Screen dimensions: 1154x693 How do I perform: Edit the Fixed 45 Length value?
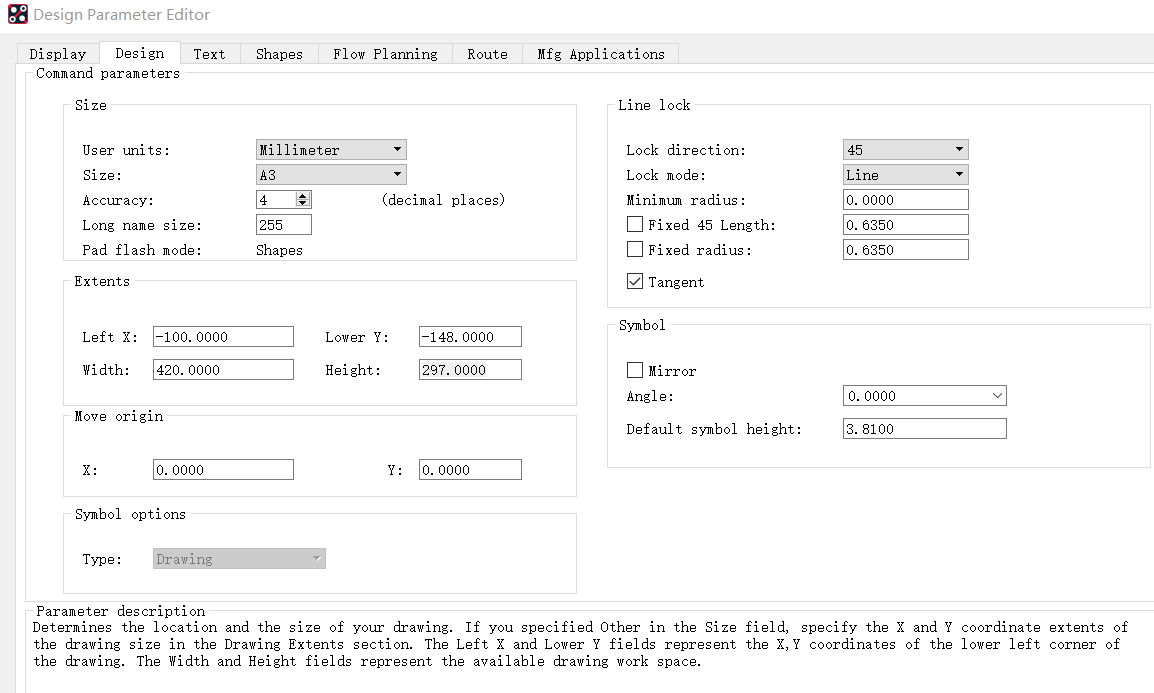905,225
